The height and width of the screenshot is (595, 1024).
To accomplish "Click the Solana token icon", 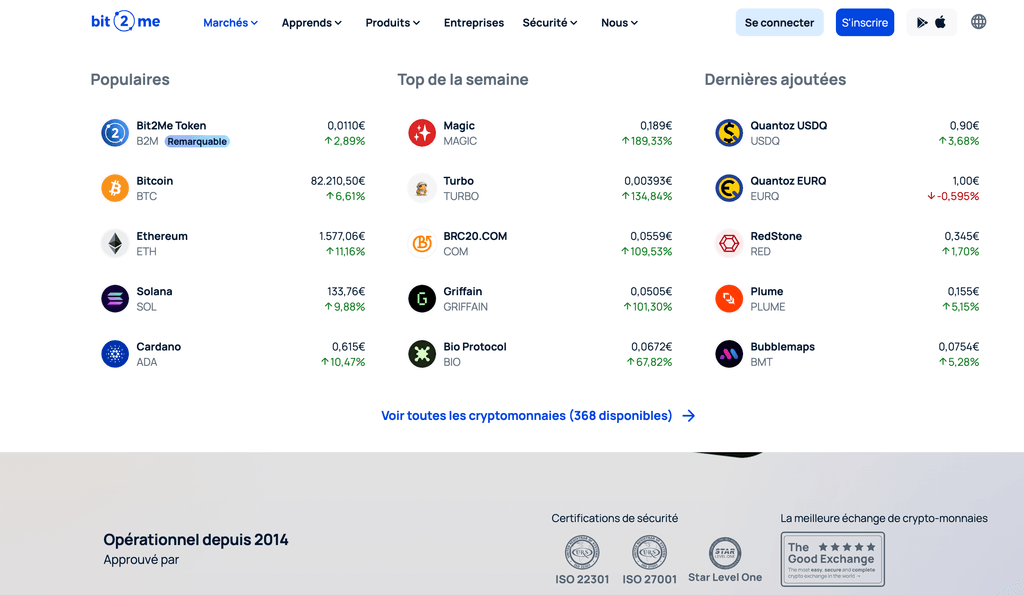I will (114, 298).
